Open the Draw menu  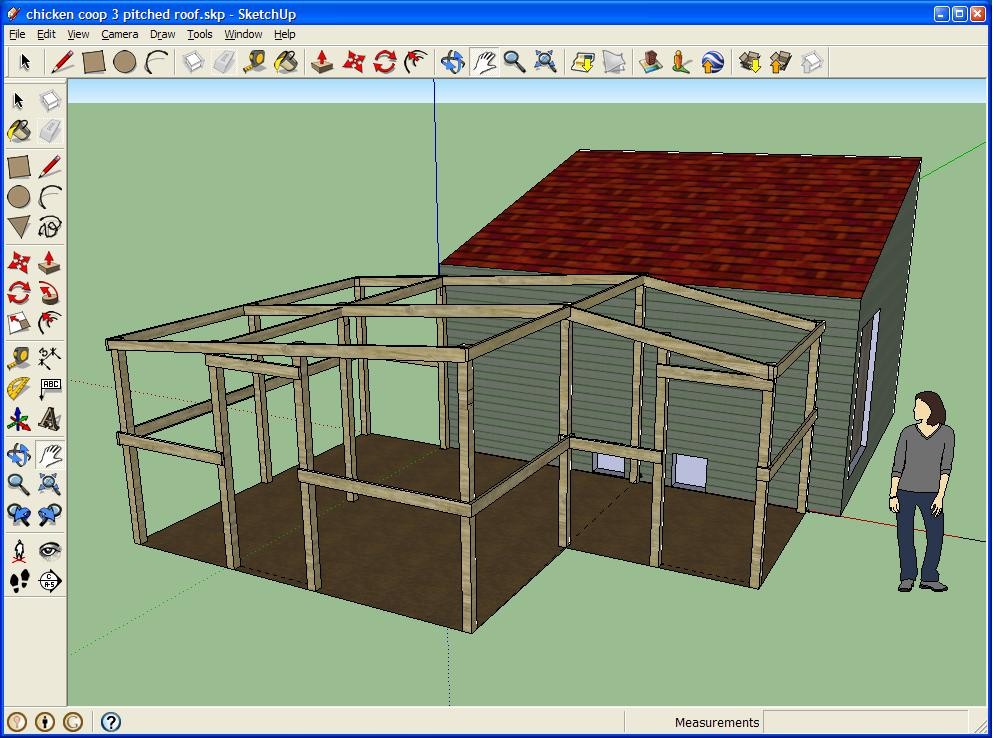click(x=163, y=34)
